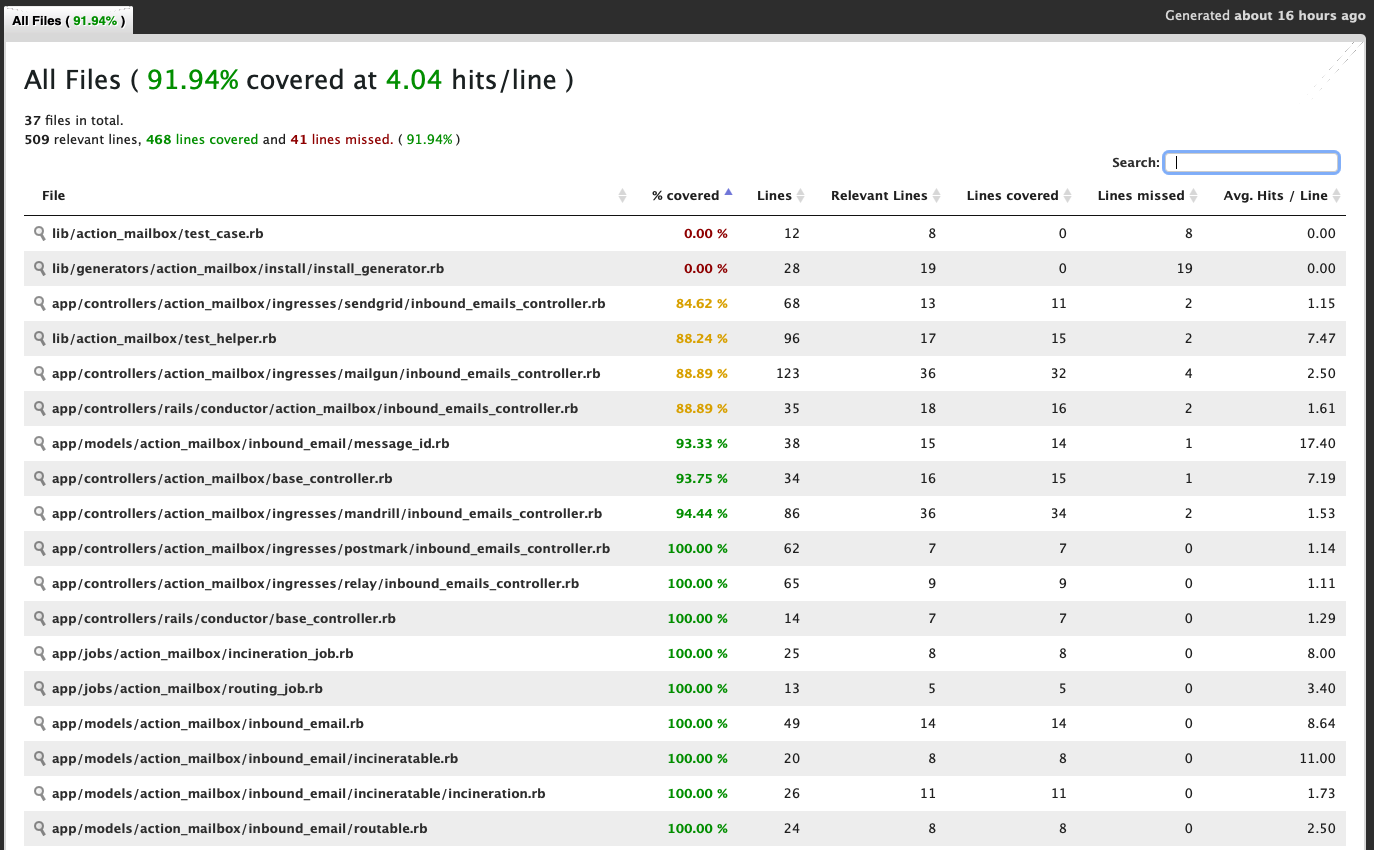Click the '37 files in total' summary text

[x=74, y=120]
